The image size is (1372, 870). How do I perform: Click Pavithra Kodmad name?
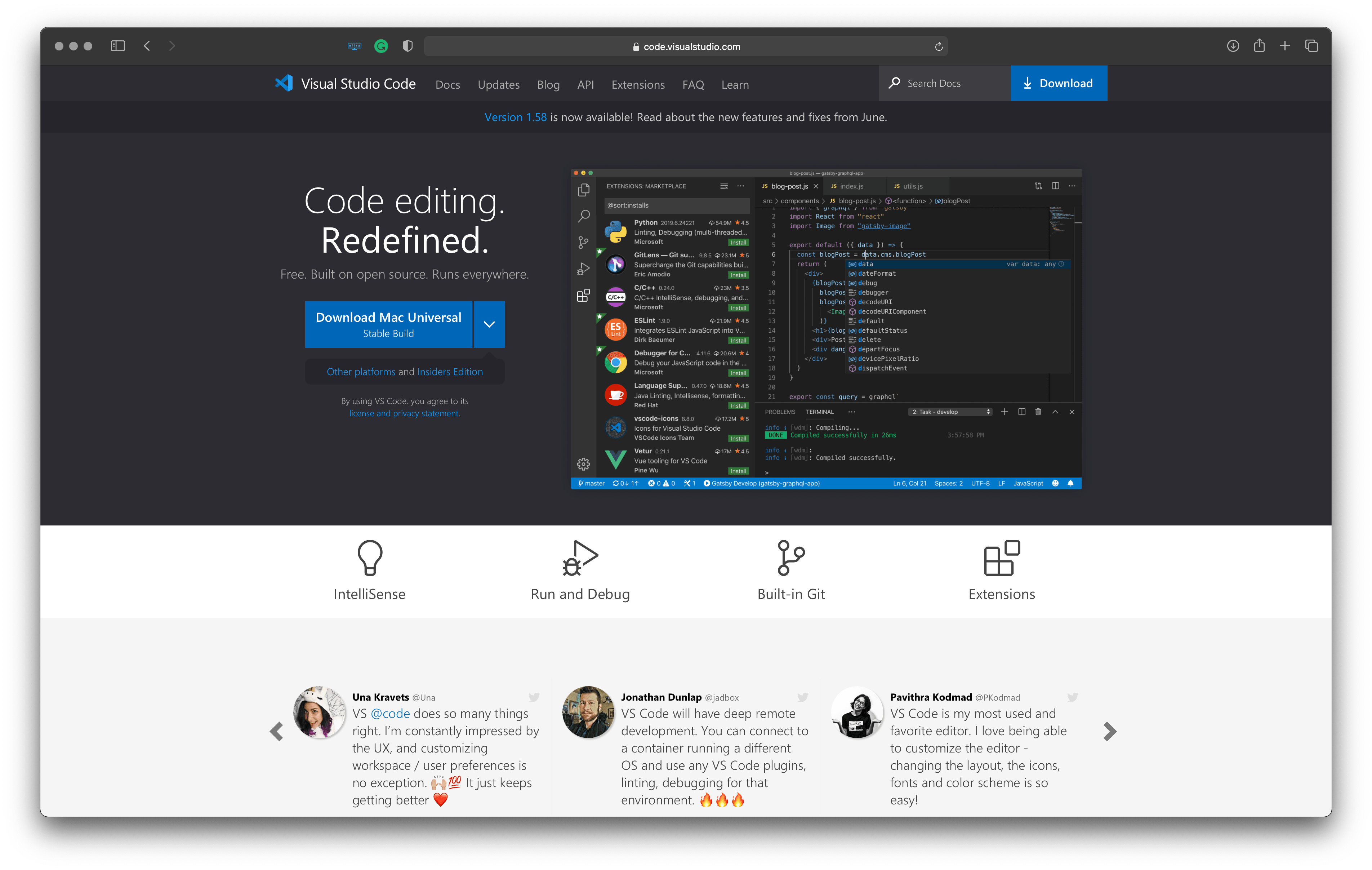click(x=931, y=697)
